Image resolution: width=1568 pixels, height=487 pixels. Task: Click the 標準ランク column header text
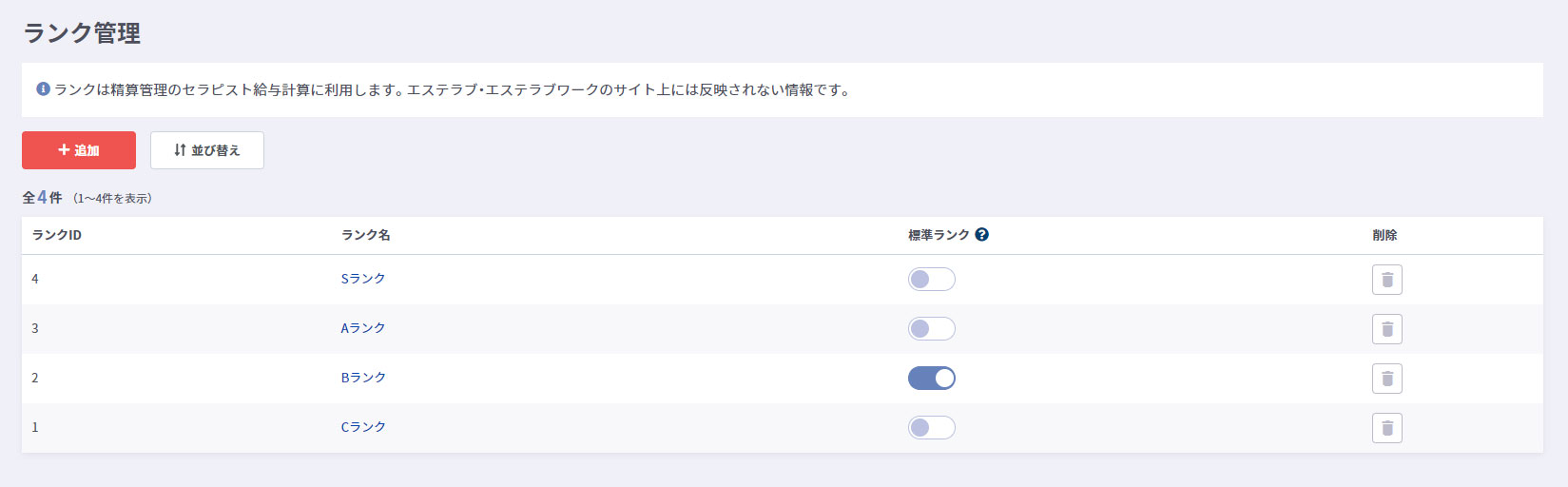click(x=939, y=235)
